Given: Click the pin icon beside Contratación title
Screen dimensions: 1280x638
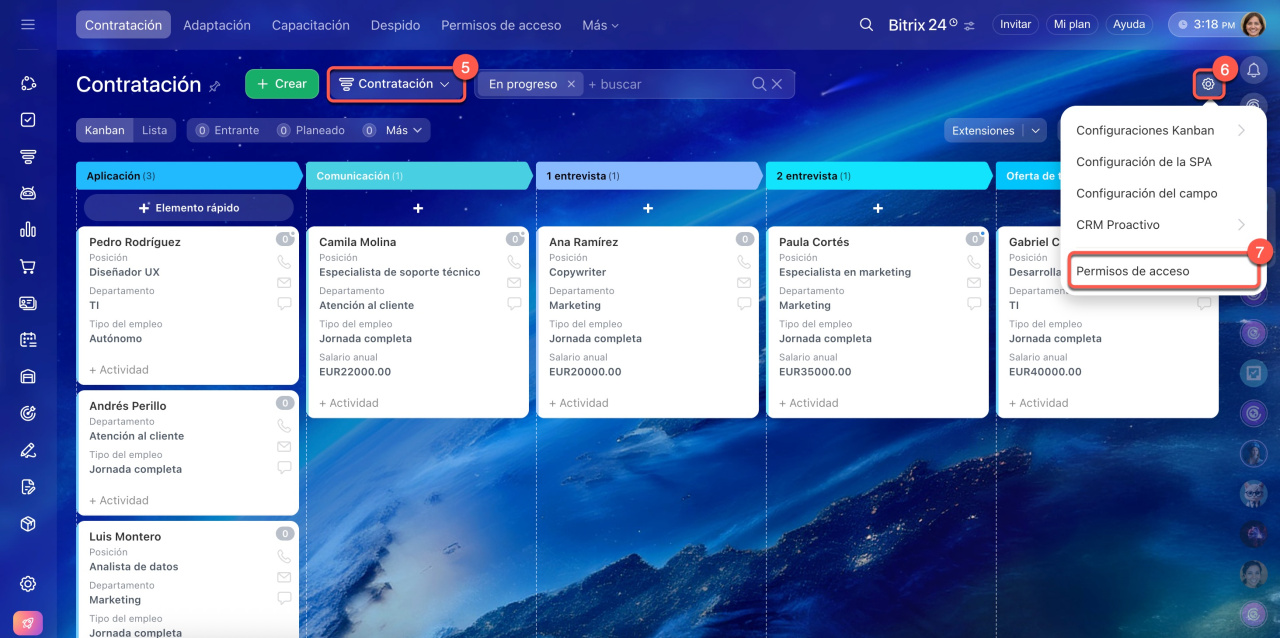Looking at the screenshot, I should click(214, 87).
